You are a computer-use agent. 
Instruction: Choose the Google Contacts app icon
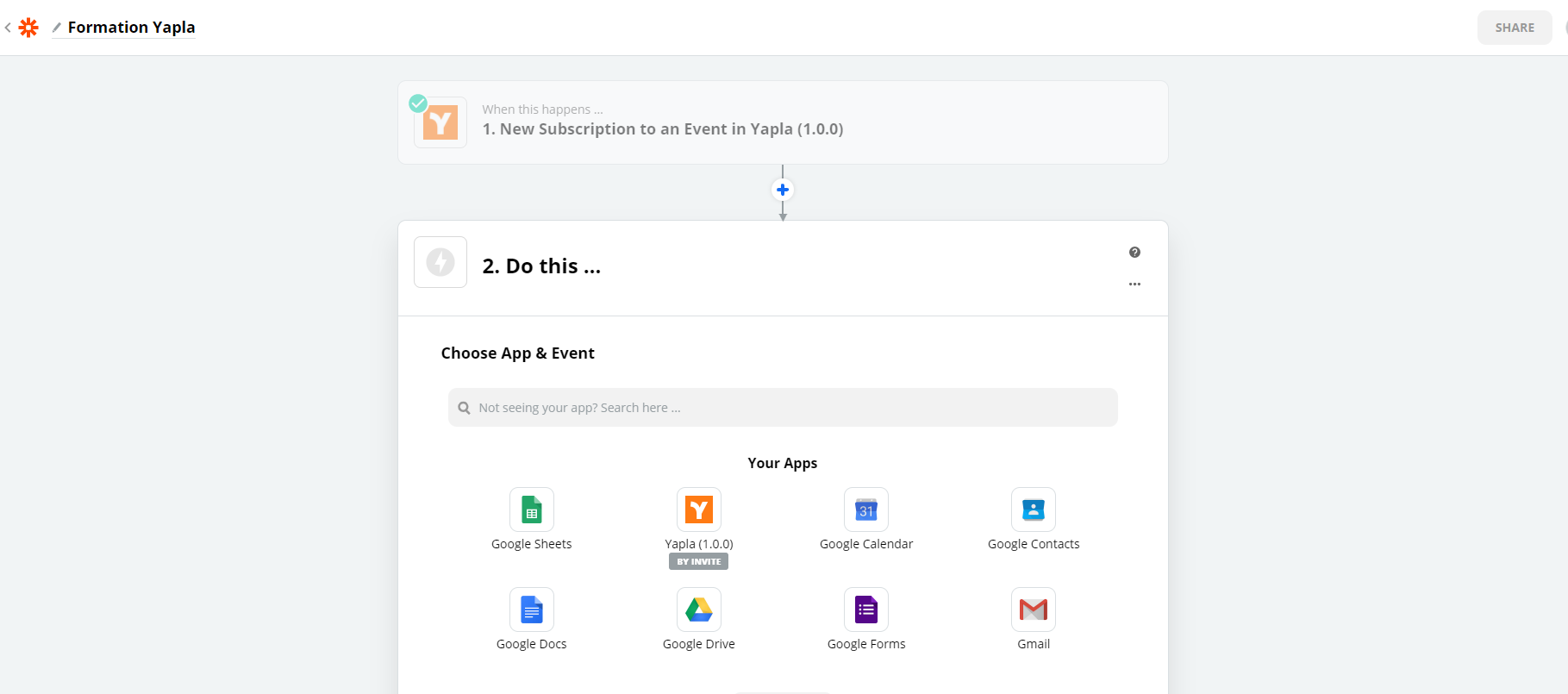pos(1034,510)
